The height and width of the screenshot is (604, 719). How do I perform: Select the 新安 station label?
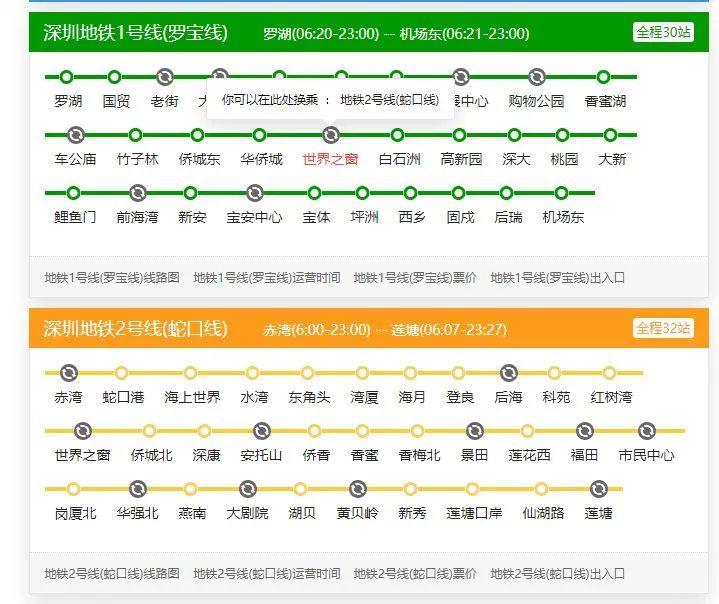[192, 217]
